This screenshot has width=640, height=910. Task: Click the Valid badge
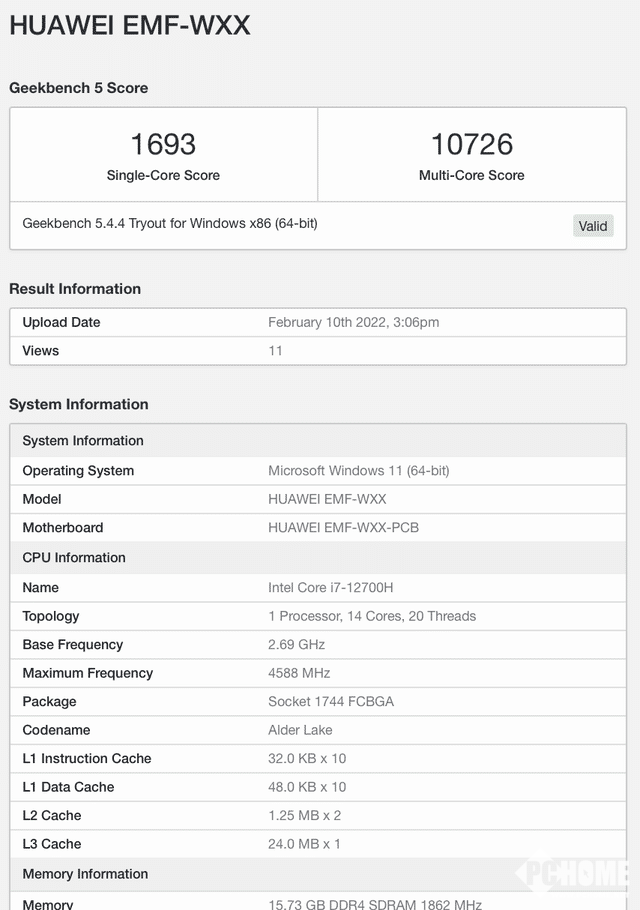click(x=592, y=226)
